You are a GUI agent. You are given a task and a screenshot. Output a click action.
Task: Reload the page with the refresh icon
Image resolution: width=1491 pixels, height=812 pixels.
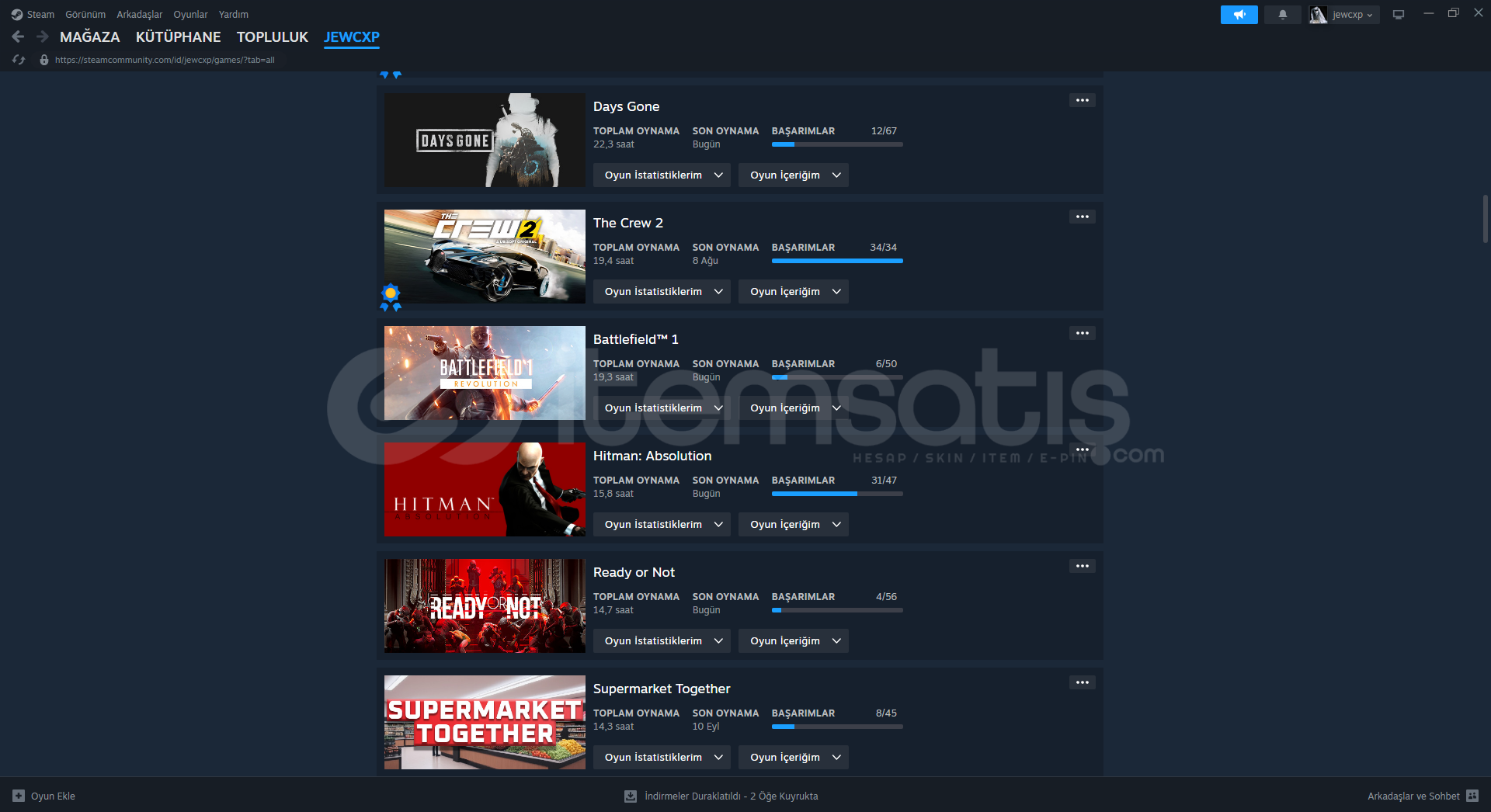point(19,60)
